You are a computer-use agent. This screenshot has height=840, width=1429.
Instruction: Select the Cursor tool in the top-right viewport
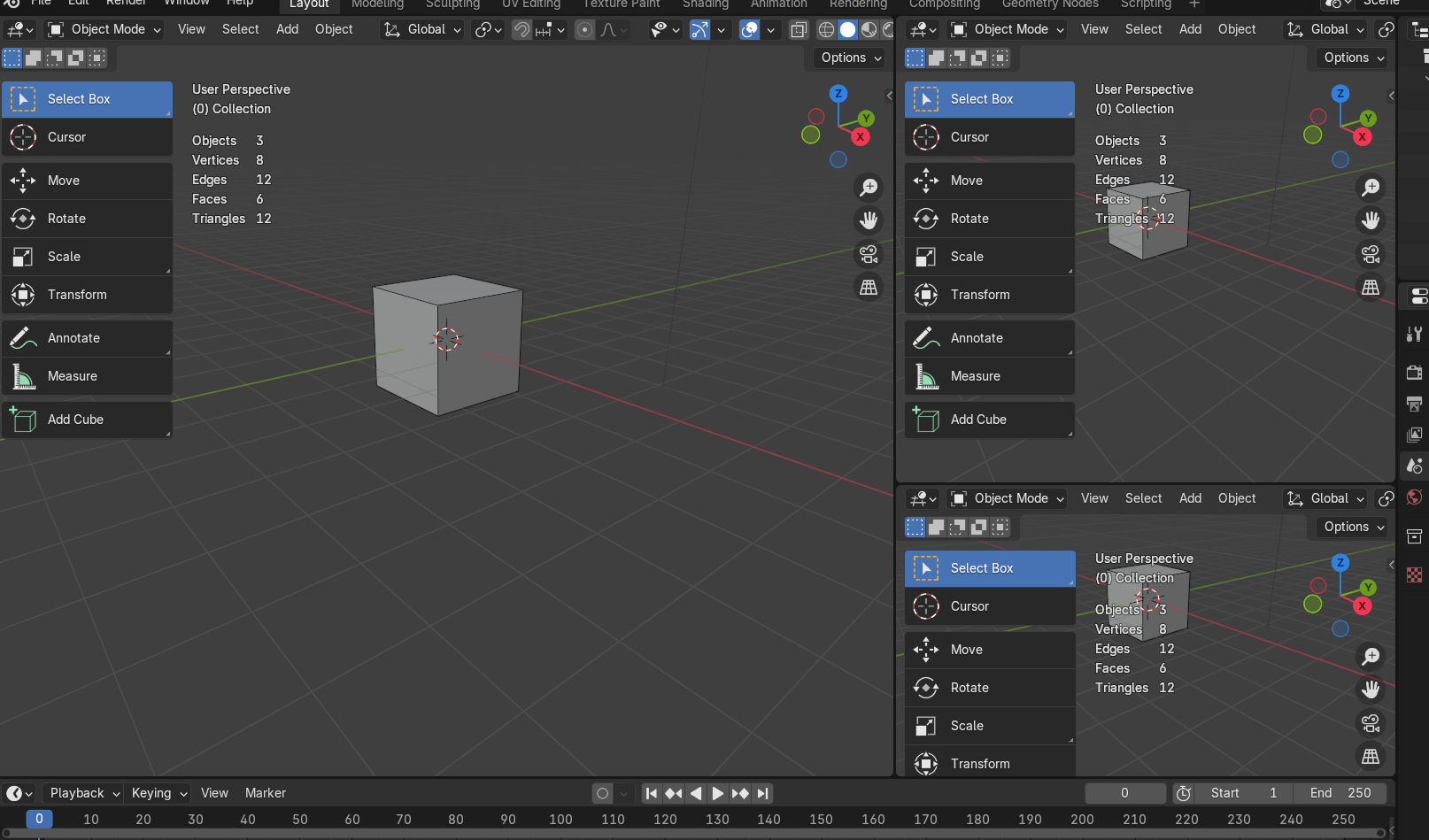tap(990, 137)
